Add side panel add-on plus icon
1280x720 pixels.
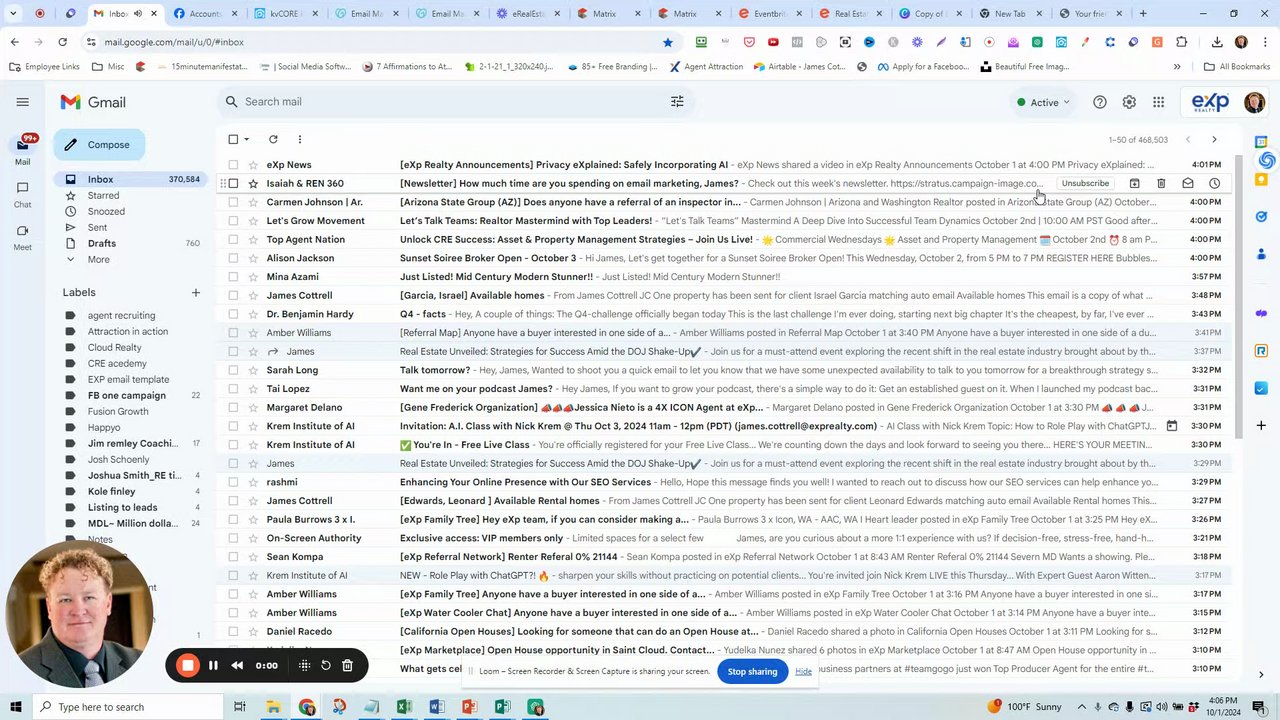pyautogui.click(x=1261, y=425)
